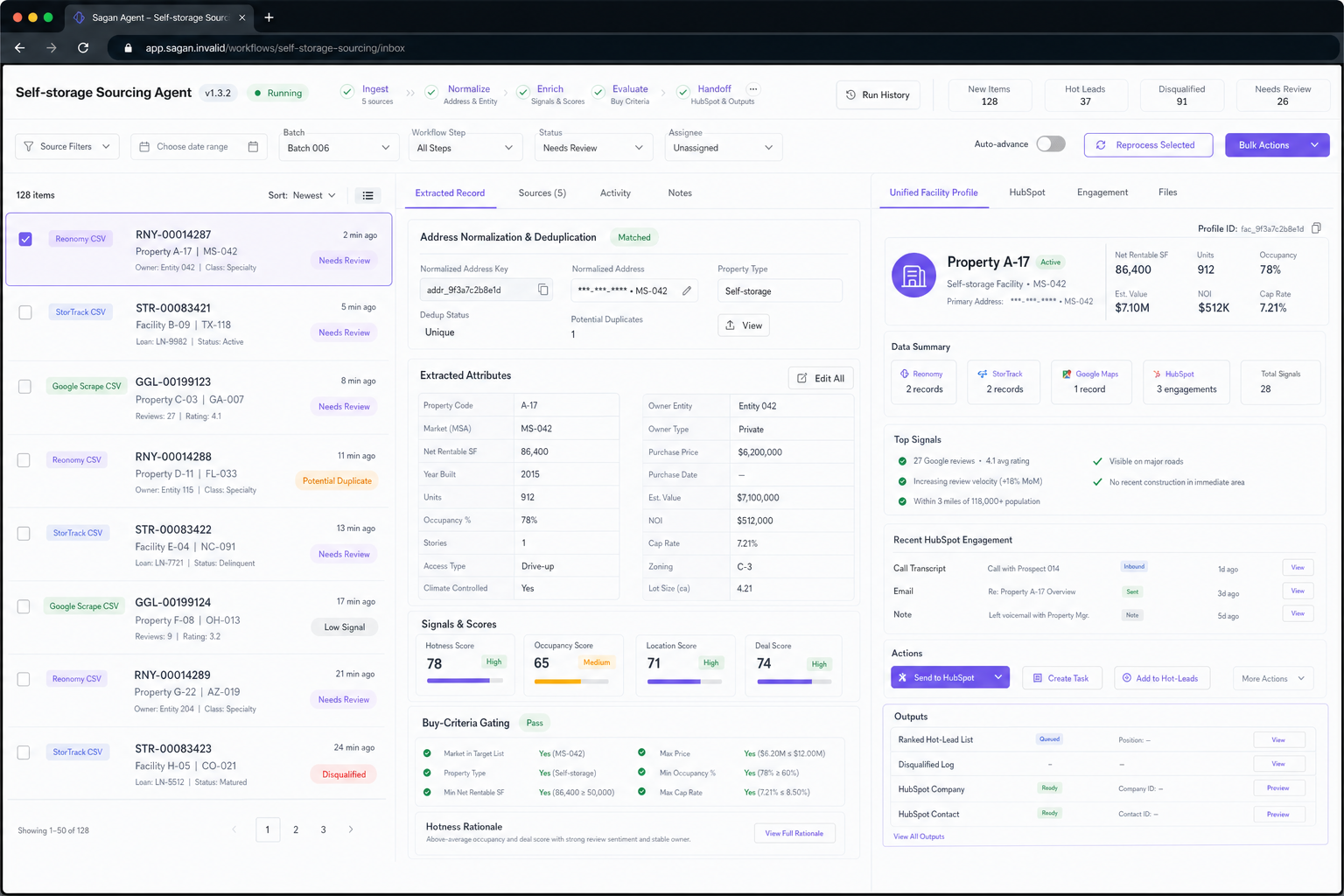The width and height of the screenshot is (1344, 896).
Task: Click the Run History button
Action: (878, 94)
